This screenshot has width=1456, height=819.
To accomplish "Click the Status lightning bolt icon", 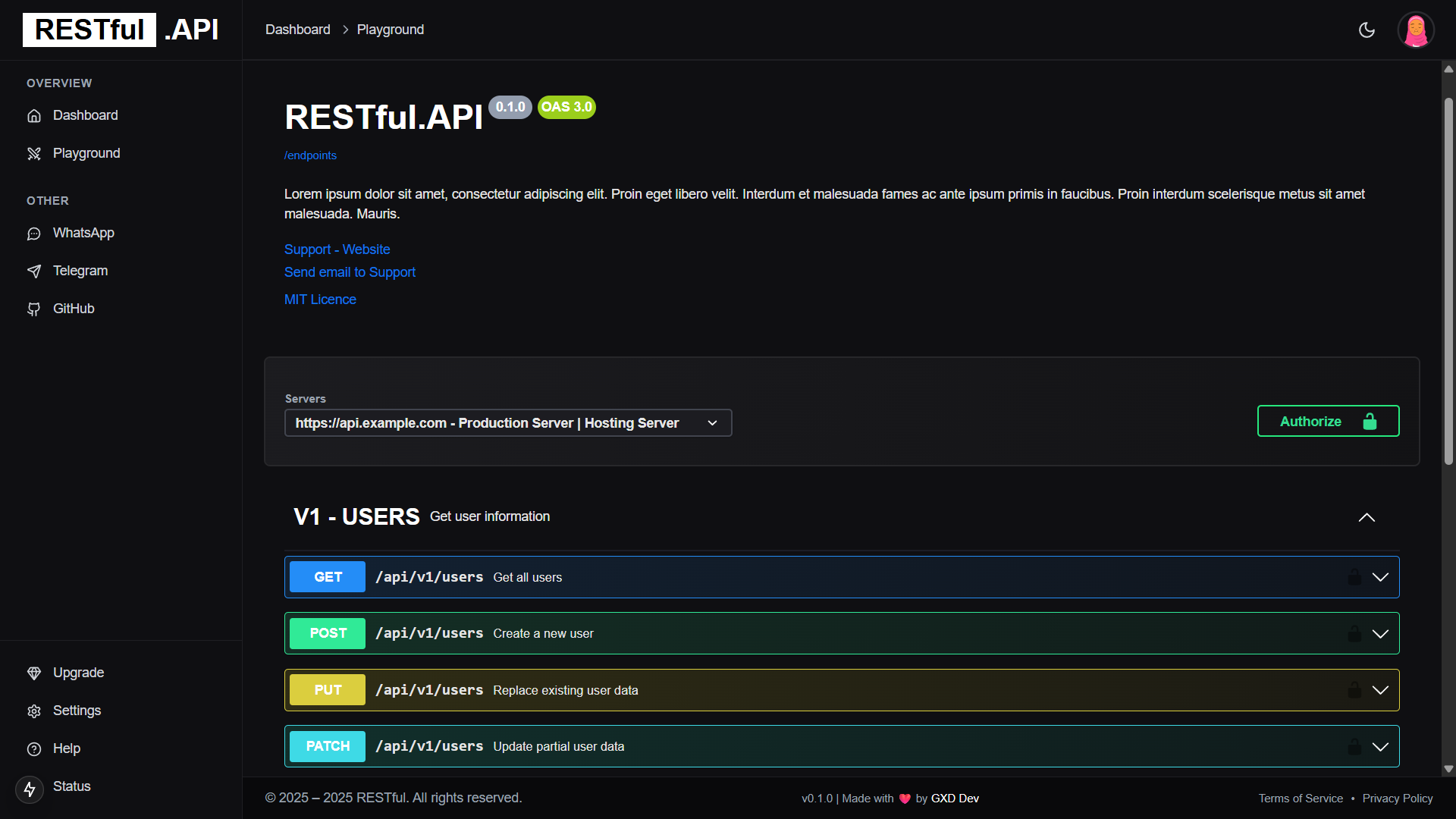I will (30, 789).
